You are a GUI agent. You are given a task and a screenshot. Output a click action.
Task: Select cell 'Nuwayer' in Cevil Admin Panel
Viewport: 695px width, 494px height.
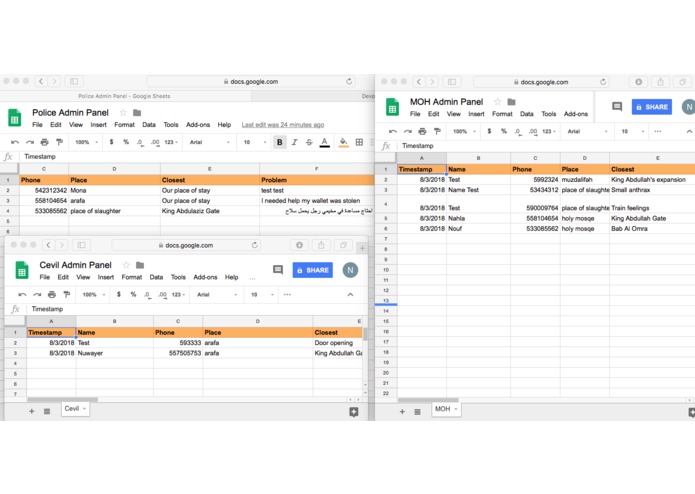tap(114, 353)
